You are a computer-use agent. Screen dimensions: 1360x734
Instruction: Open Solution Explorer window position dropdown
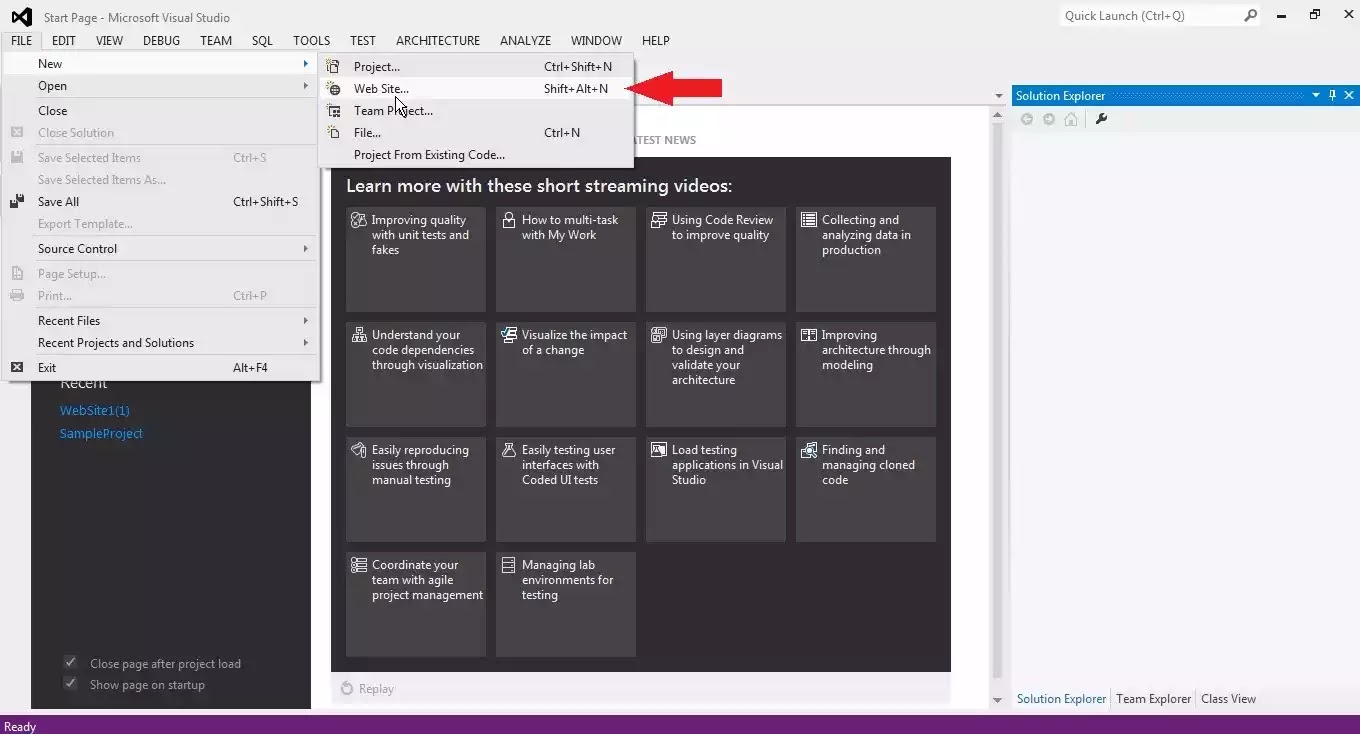coord(1316,96)
